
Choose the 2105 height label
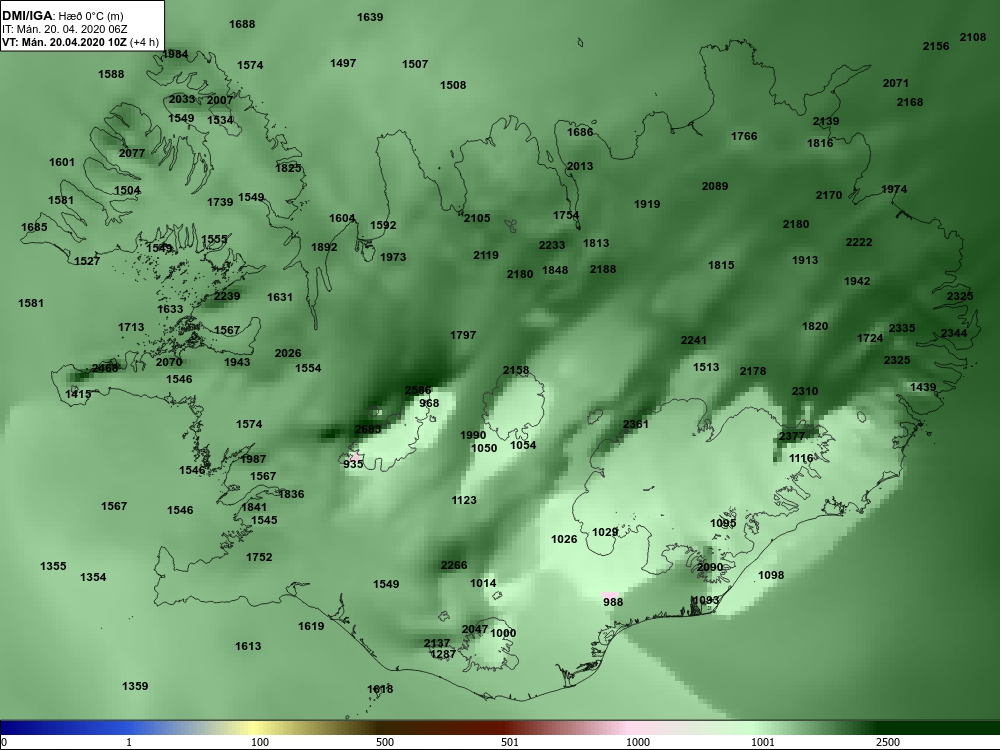(x=477, y=218)
